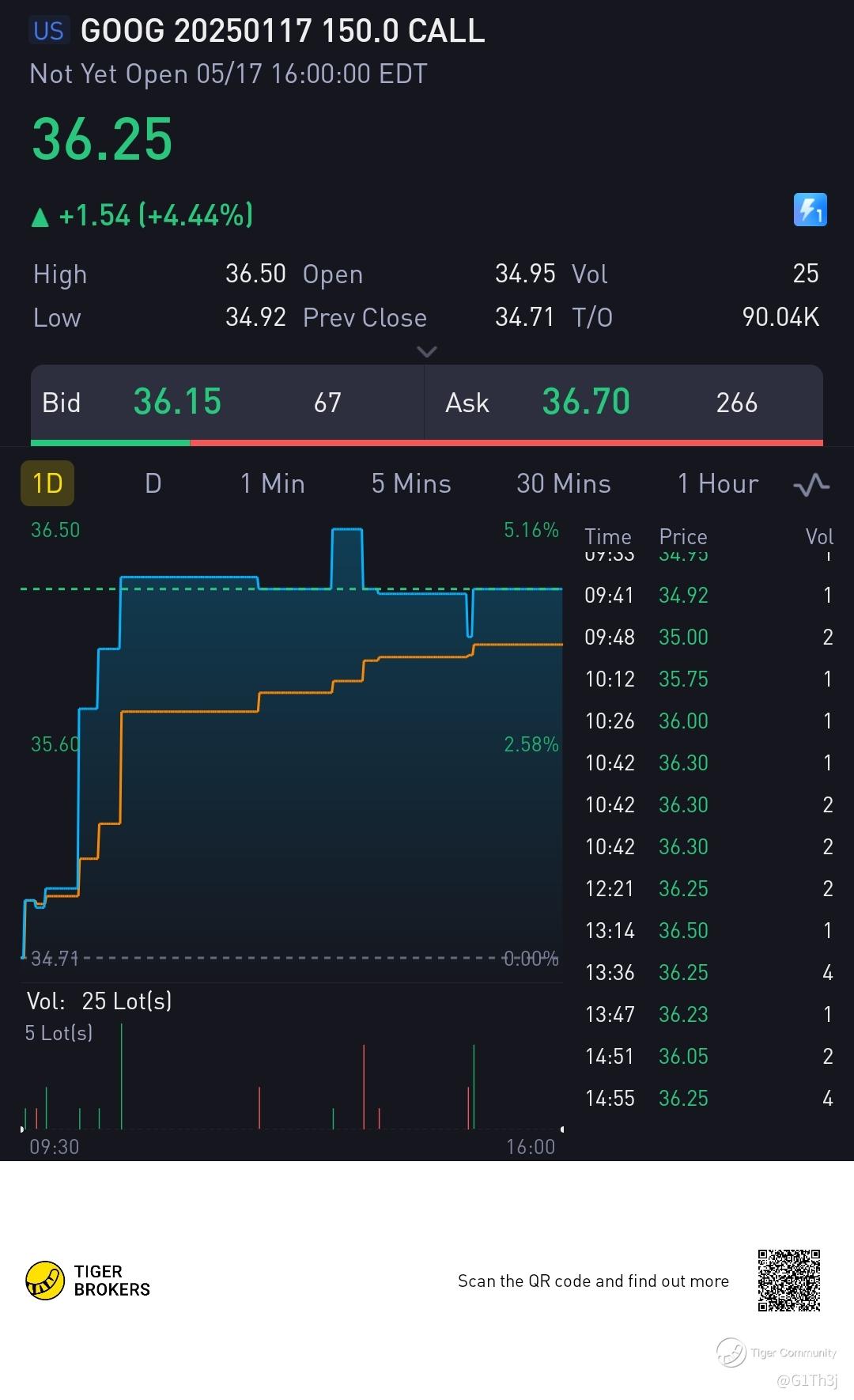Tap the High value 36.50
Viewport: 854px width, 1400px height.
click(x=255, y=274)
